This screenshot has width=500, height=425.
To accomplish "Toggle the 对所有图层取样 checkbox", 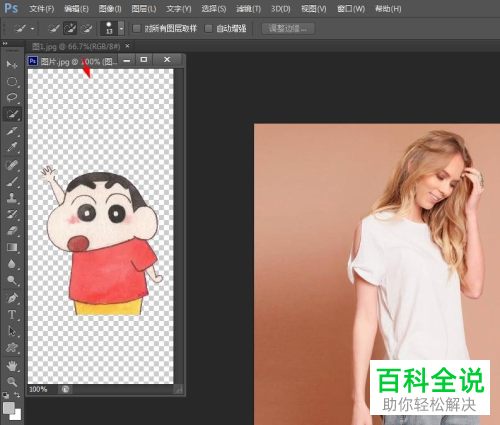I will tap(136, 29).
